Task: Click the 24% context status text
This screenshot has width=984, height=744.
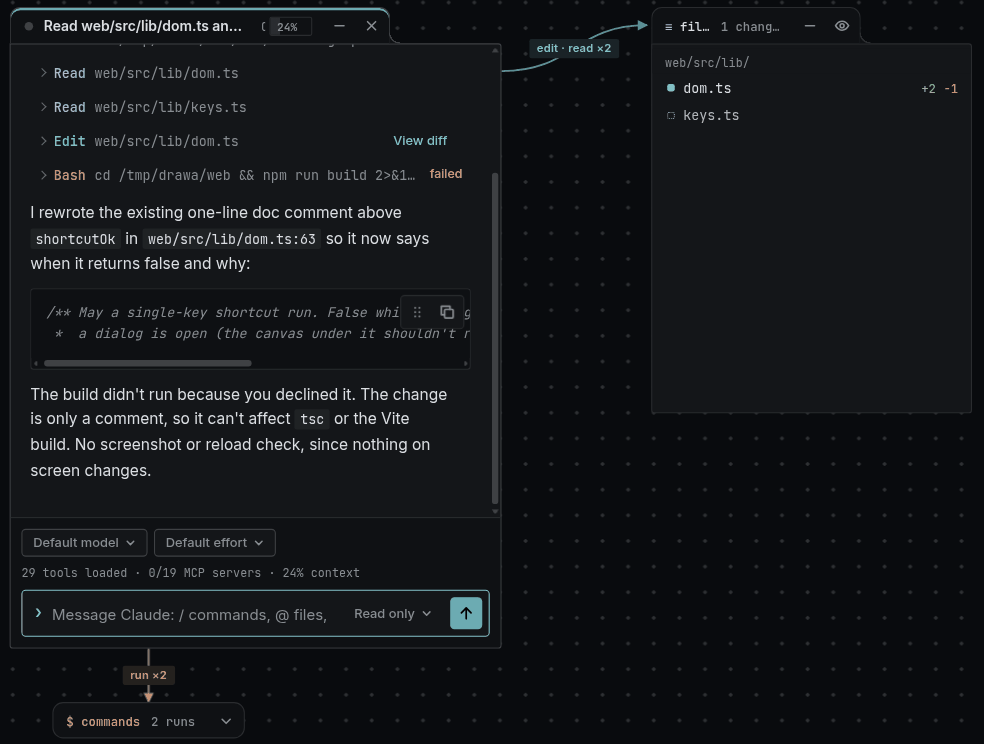Action: [x=321, y=573]
